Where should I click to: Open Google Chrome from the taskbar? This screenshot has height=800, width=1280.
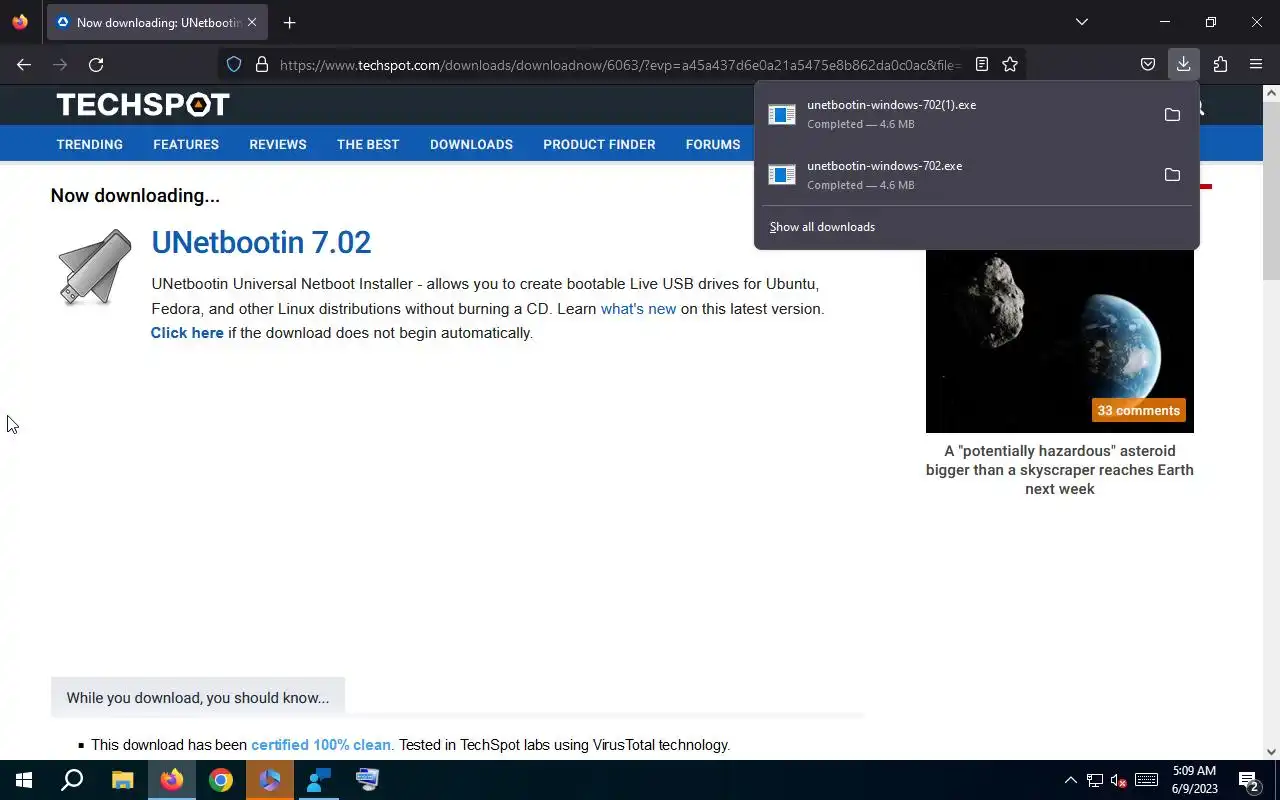pyautogui.click(x=221, y=780)
